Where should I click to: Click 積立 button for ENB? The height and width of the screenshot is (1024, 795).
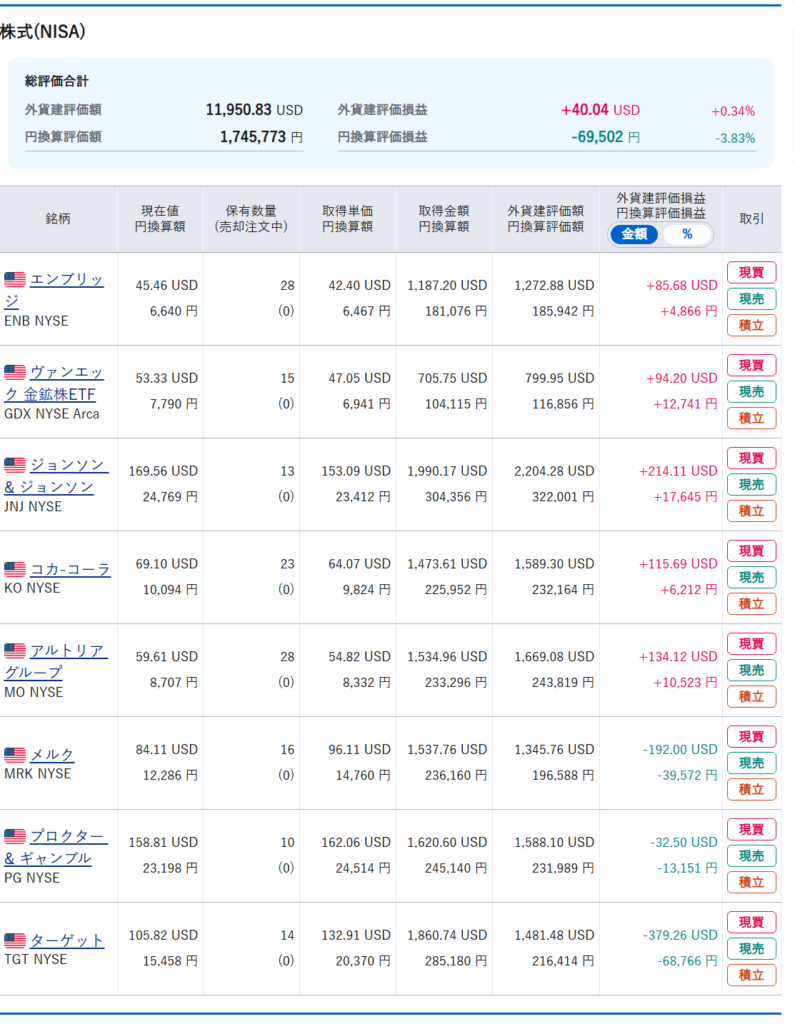751,325
